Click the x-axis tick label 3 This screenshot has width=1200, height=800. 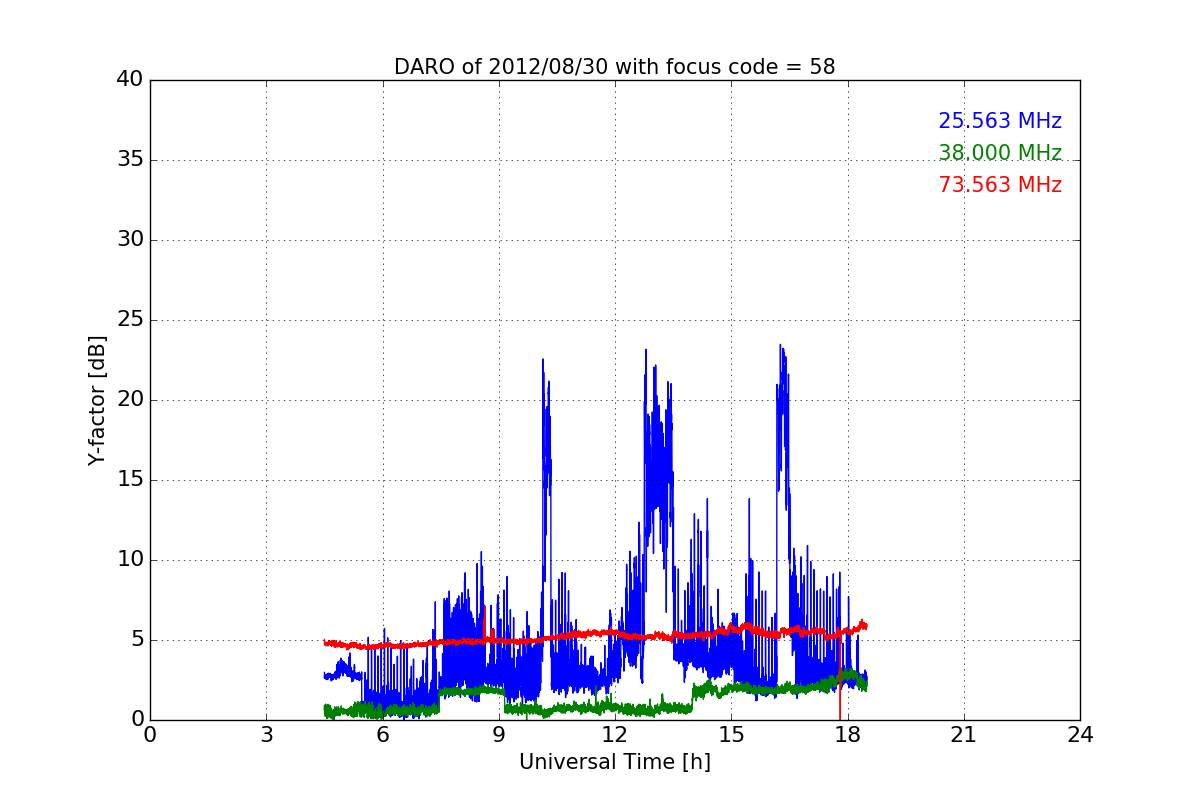tap(266, 734)
